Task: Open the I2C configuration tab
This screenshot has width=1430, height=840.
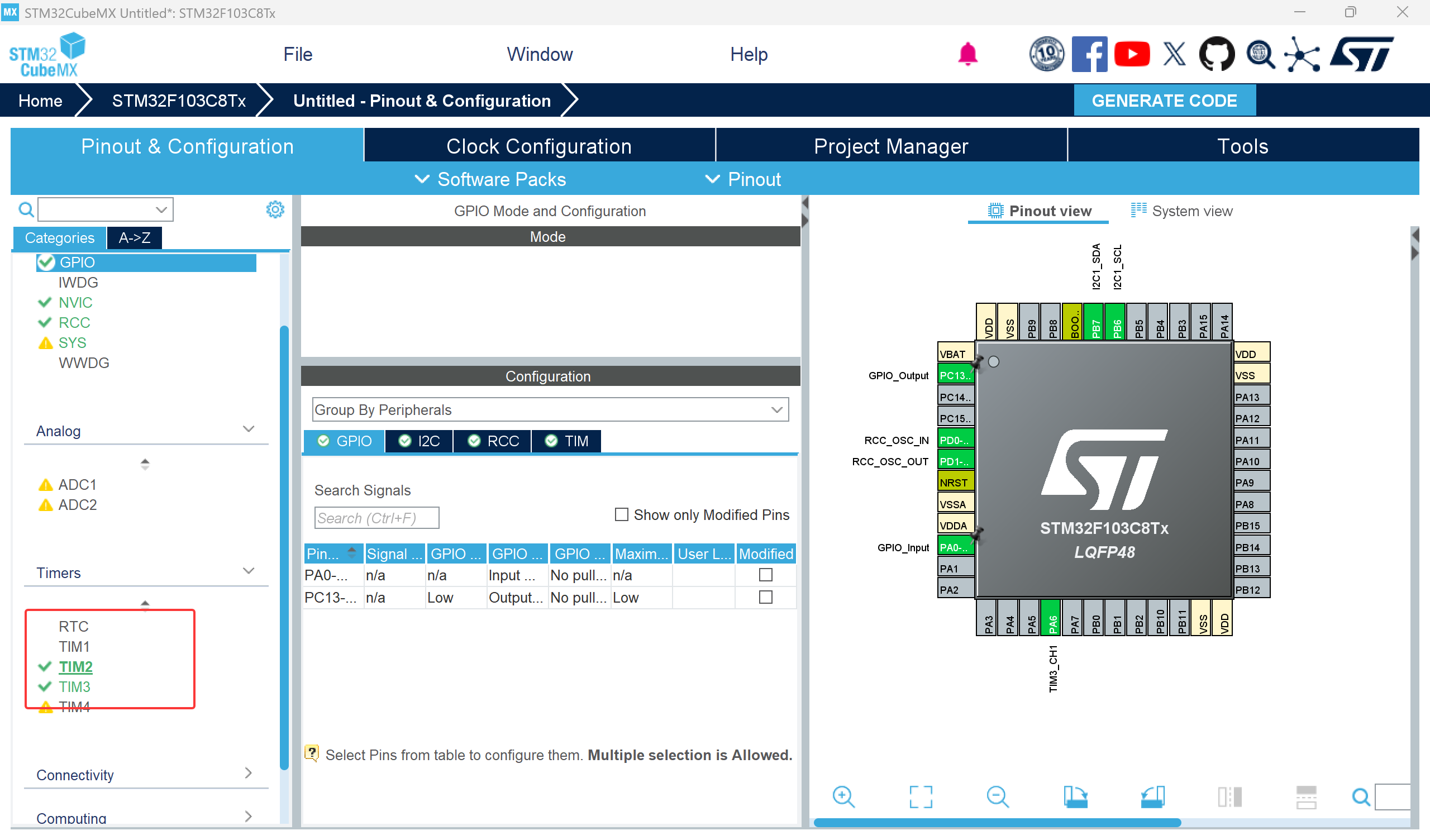Action: (x=420, y=441)
